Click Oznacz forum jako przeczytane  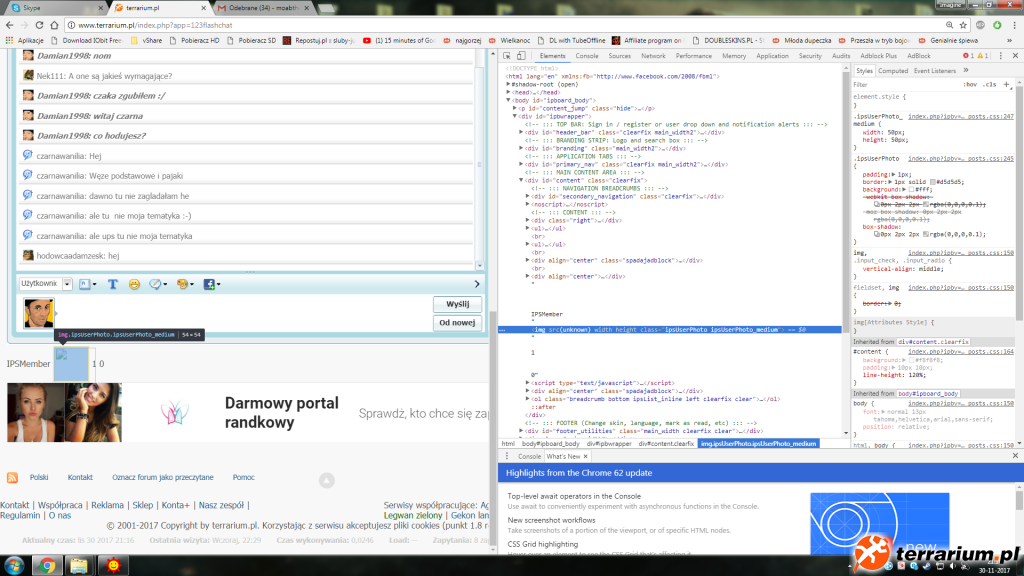point(163,477)
